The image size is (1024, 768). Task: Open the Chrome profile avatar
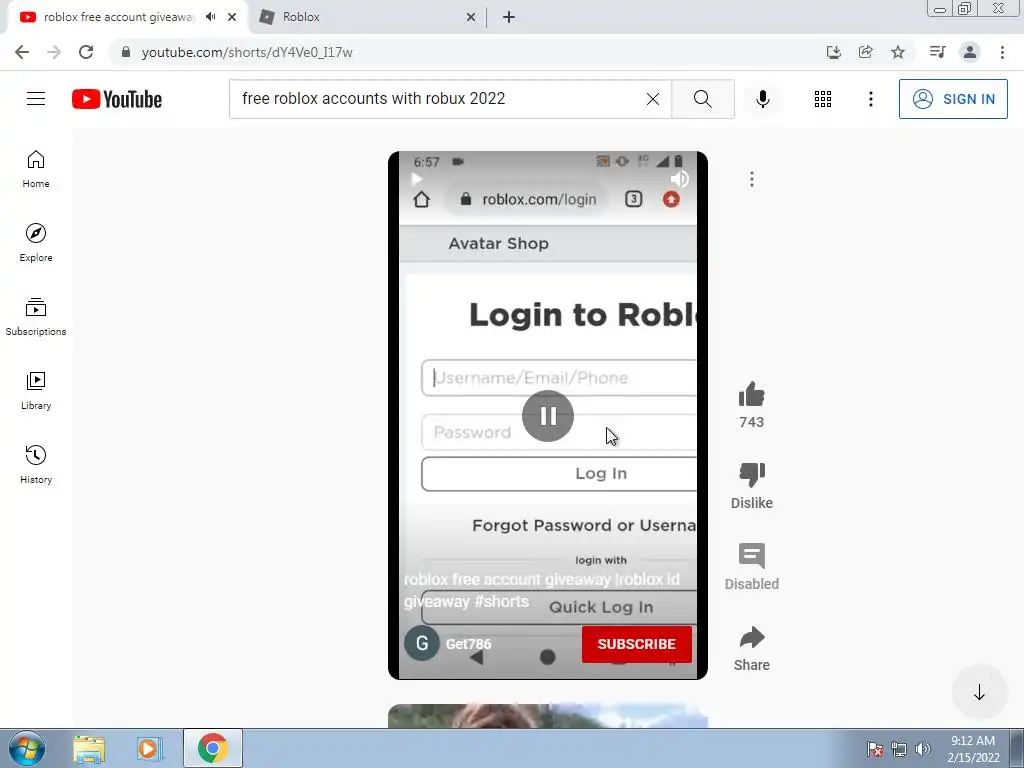[970, 52]
